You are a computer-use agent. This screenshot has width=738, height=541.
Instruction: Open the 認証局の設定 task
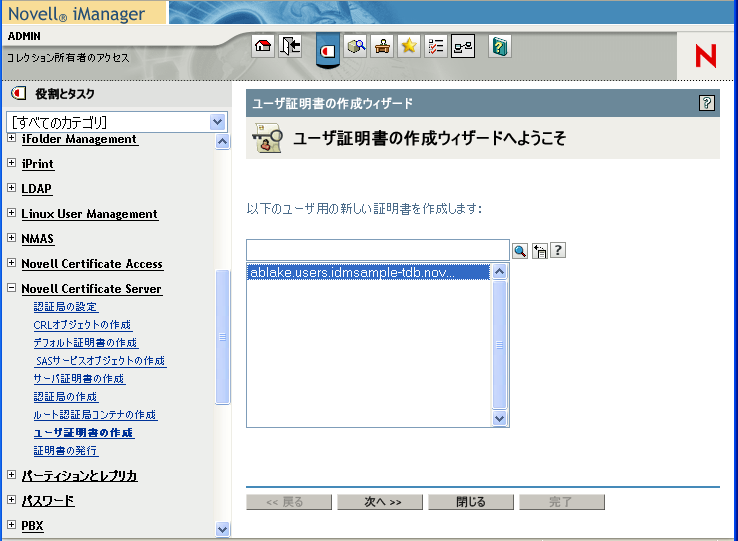[x=66, y=307]
